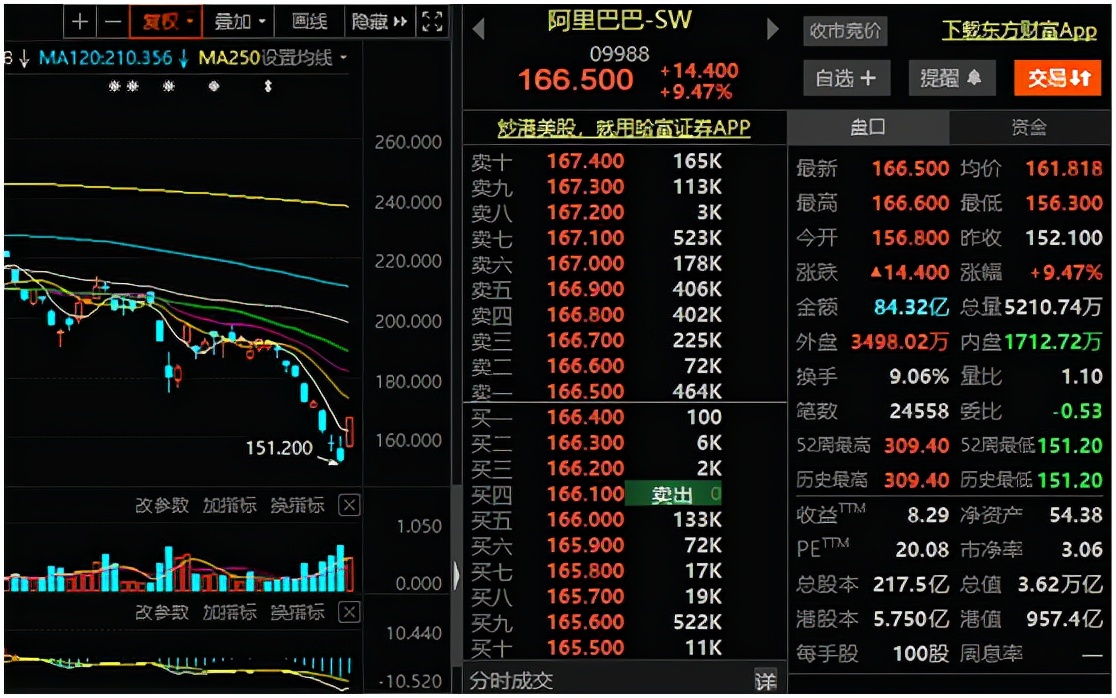Close the volume indicator panel
The height and width of the screenshot is (698, 1116).
[x=348, y=505]
